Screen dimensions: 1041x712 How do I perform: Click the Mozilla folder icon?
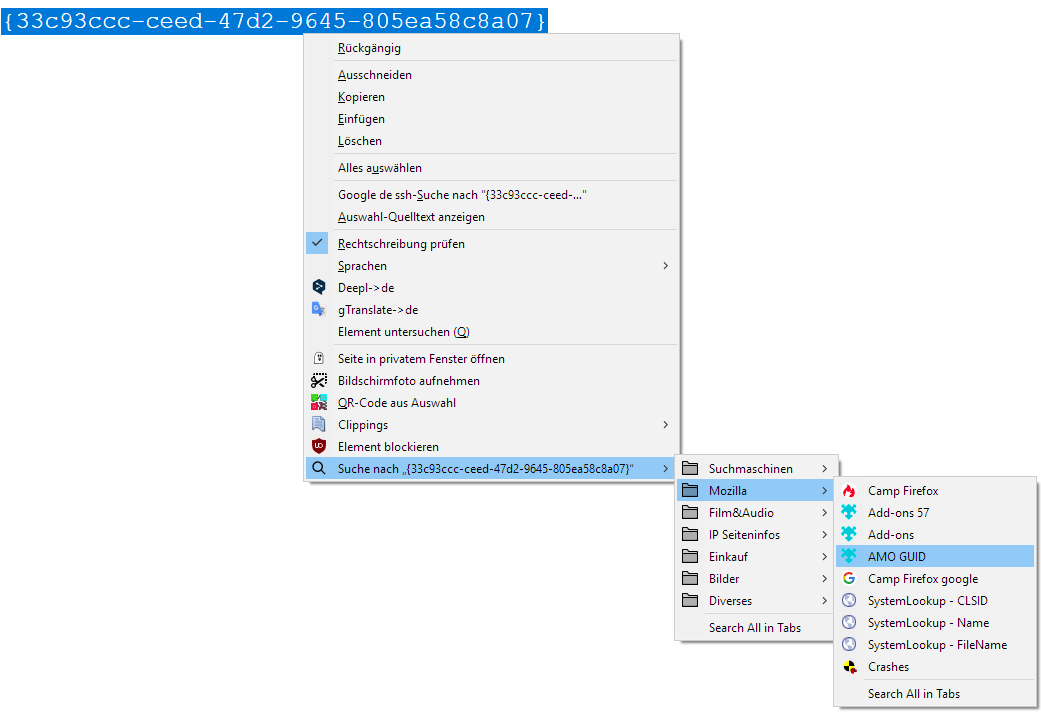pos(690,490)
